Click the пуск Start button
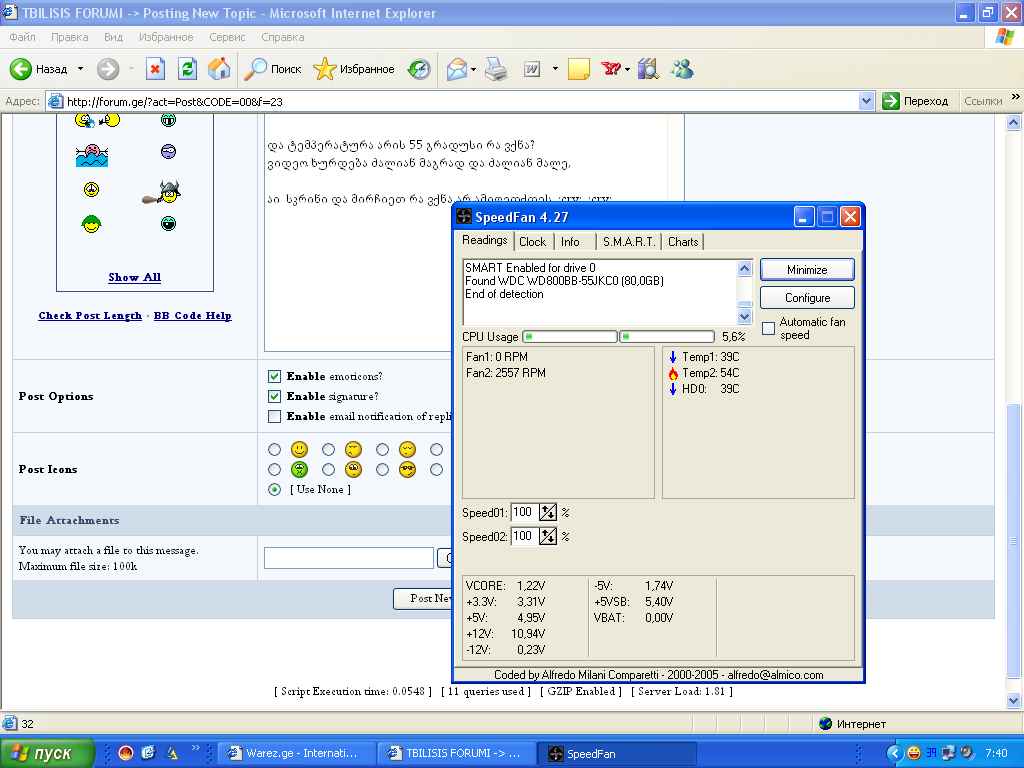Image resolution: width=1024 pixels, height=768 pixels. click(x=46, y=753)
